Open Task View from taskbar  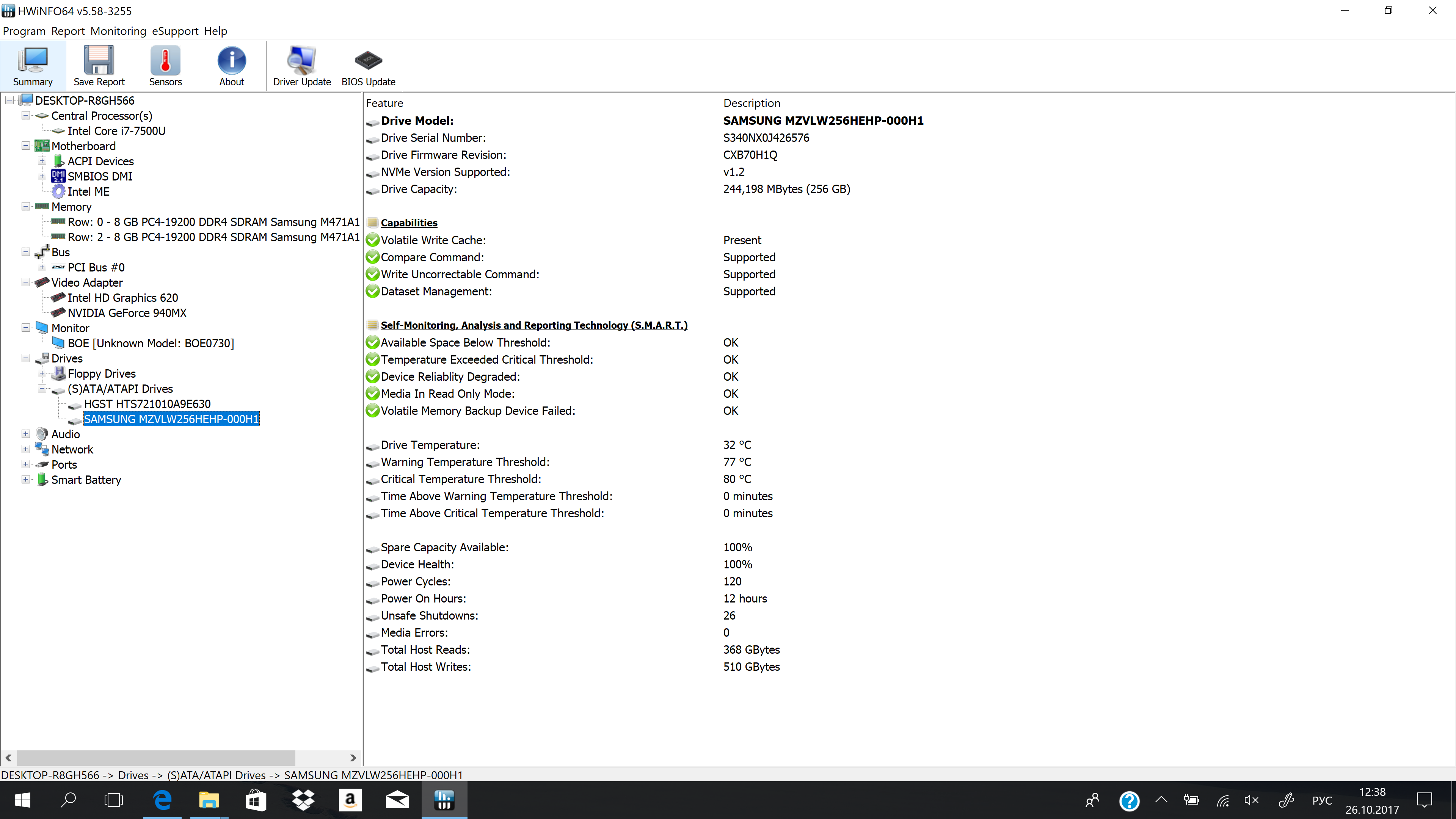tap(114, 800)
